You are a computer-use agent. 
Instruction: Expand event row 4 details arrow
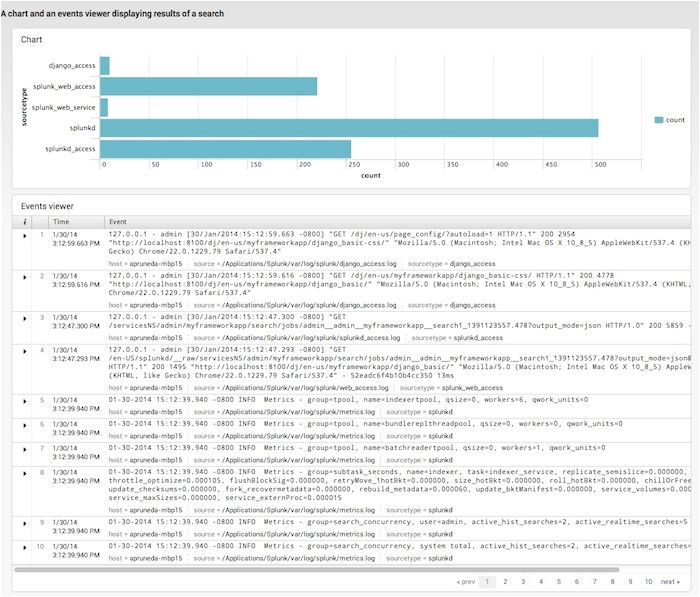[x=25, y=351]
